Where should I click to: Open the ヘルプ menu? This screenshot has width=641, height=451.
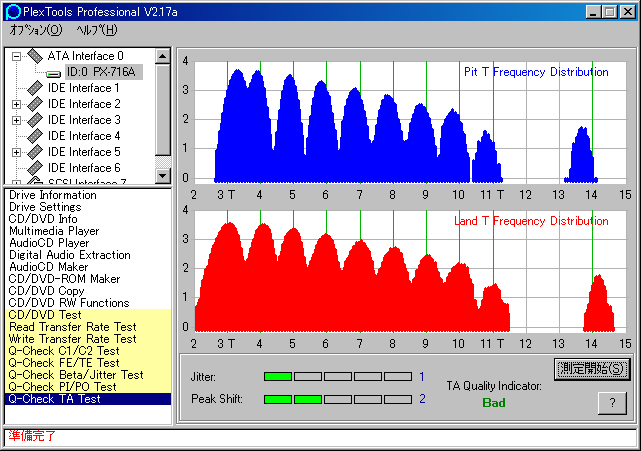coord(96,30)
